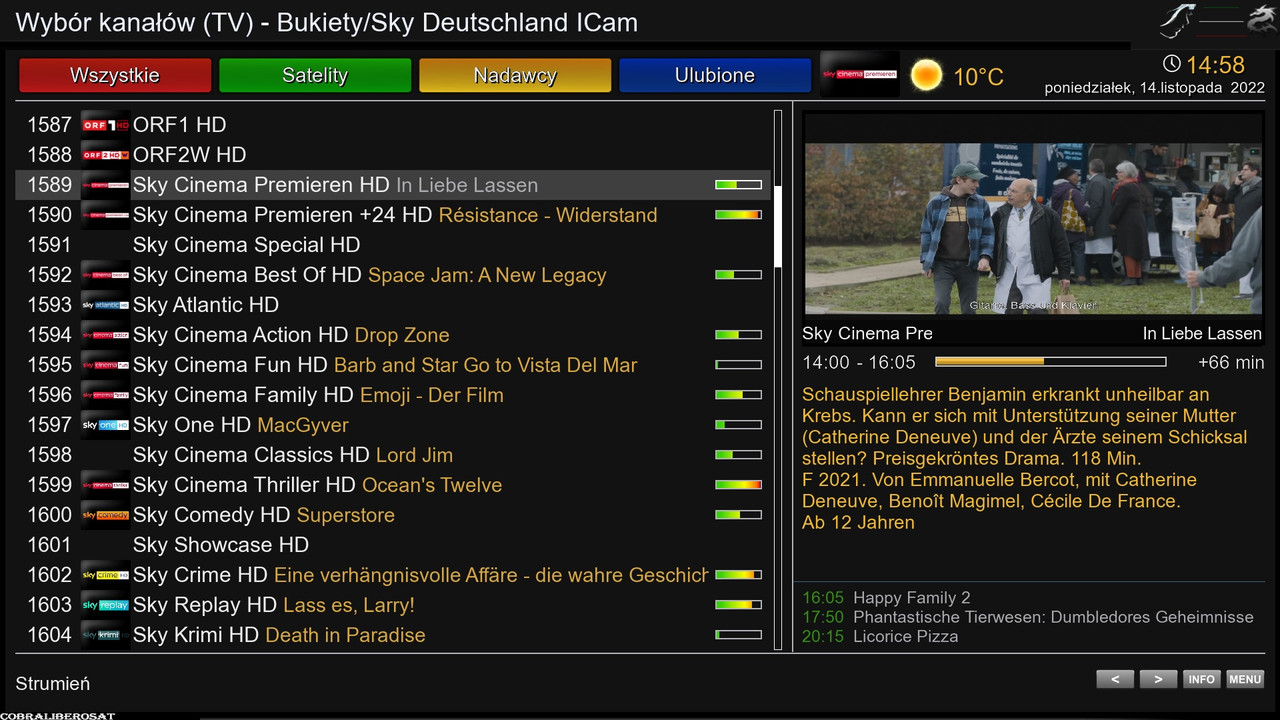The height and width of the screenshot is (720, 1280).
Task: Select Sky Cinema Classics HD Lord Jim
Action: coord(393,455)
